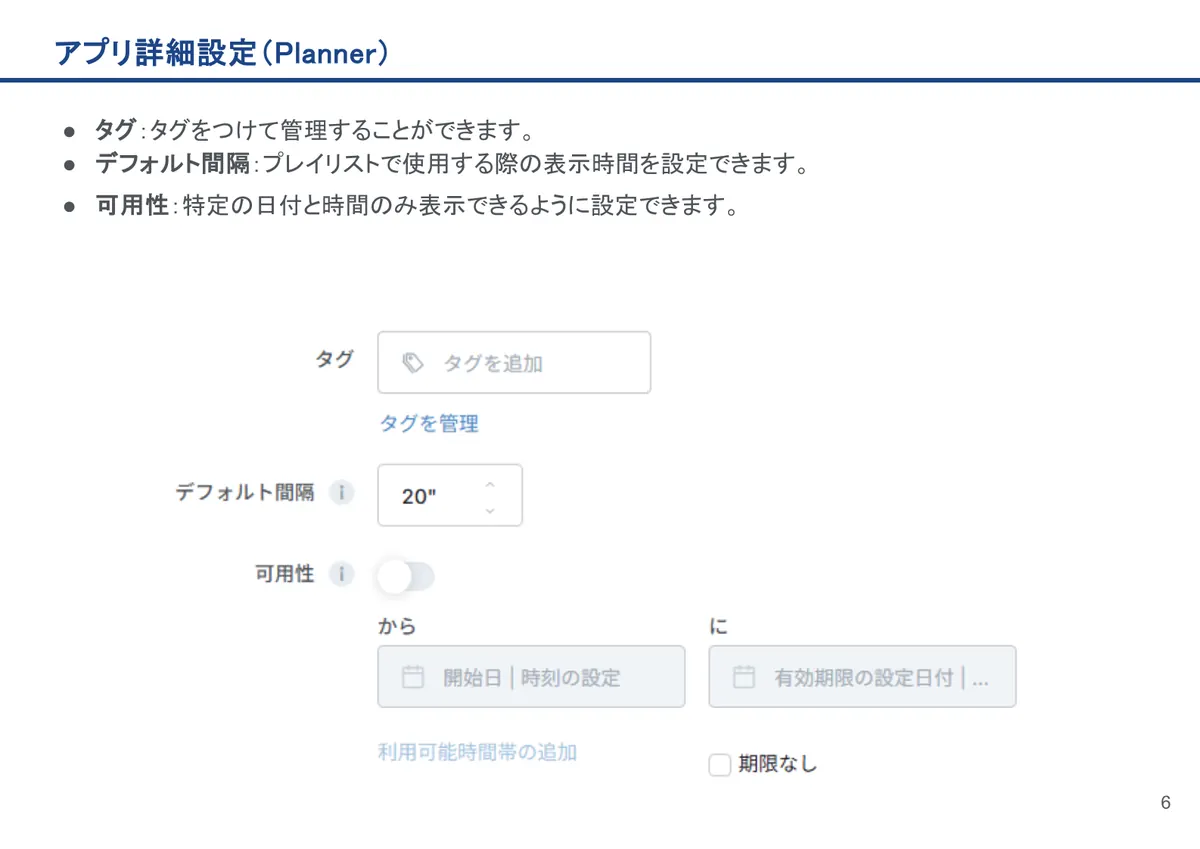Click the から label

tap(397, 627)
